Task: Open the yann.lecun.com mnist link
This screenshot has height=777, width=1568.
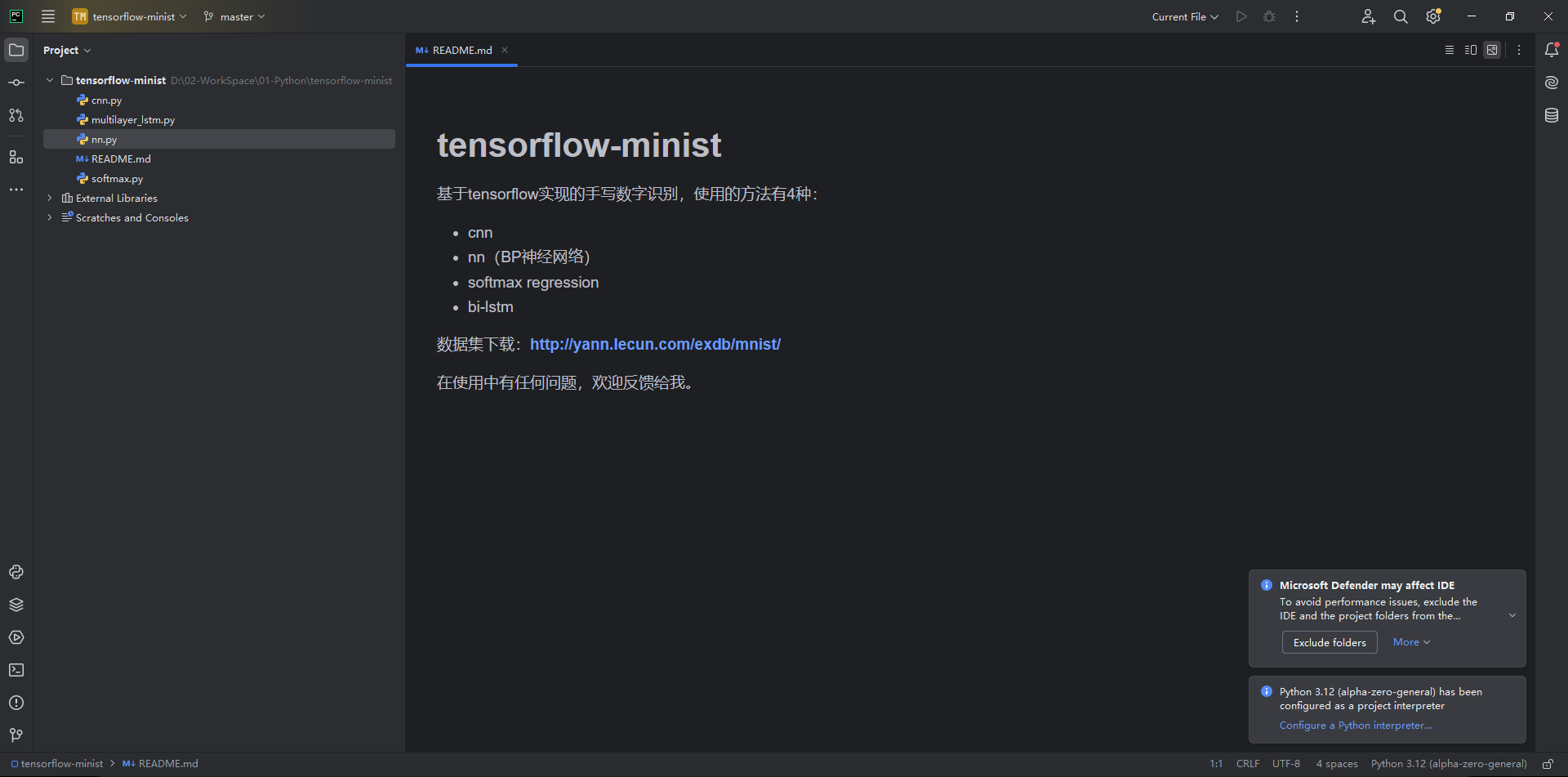Action: pos(655,344)
